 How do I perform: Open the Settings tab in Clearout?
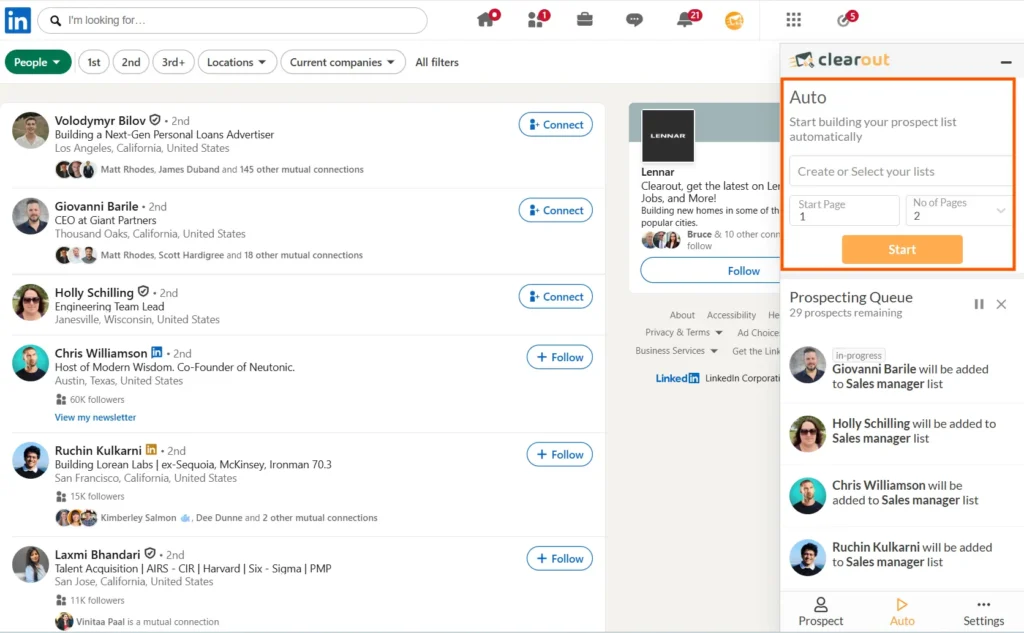984,612
